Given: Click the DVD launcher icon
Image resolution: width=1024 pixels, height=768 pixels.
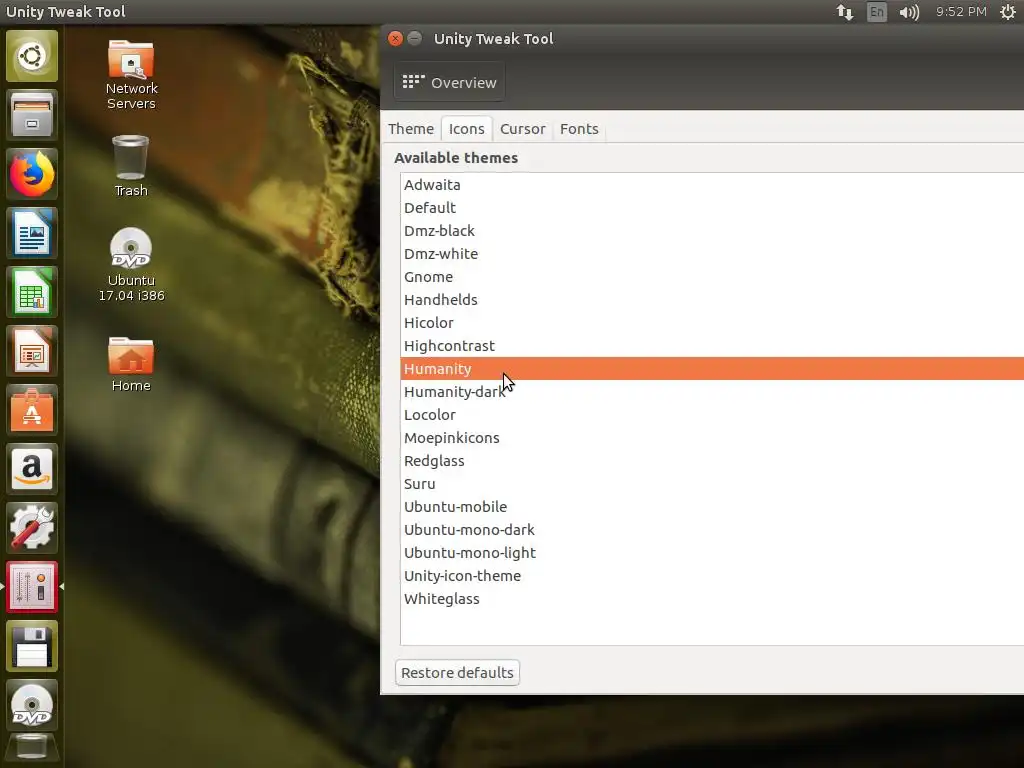Looking at the screenshot, I should pyautogui.click(x=31, y=705).
